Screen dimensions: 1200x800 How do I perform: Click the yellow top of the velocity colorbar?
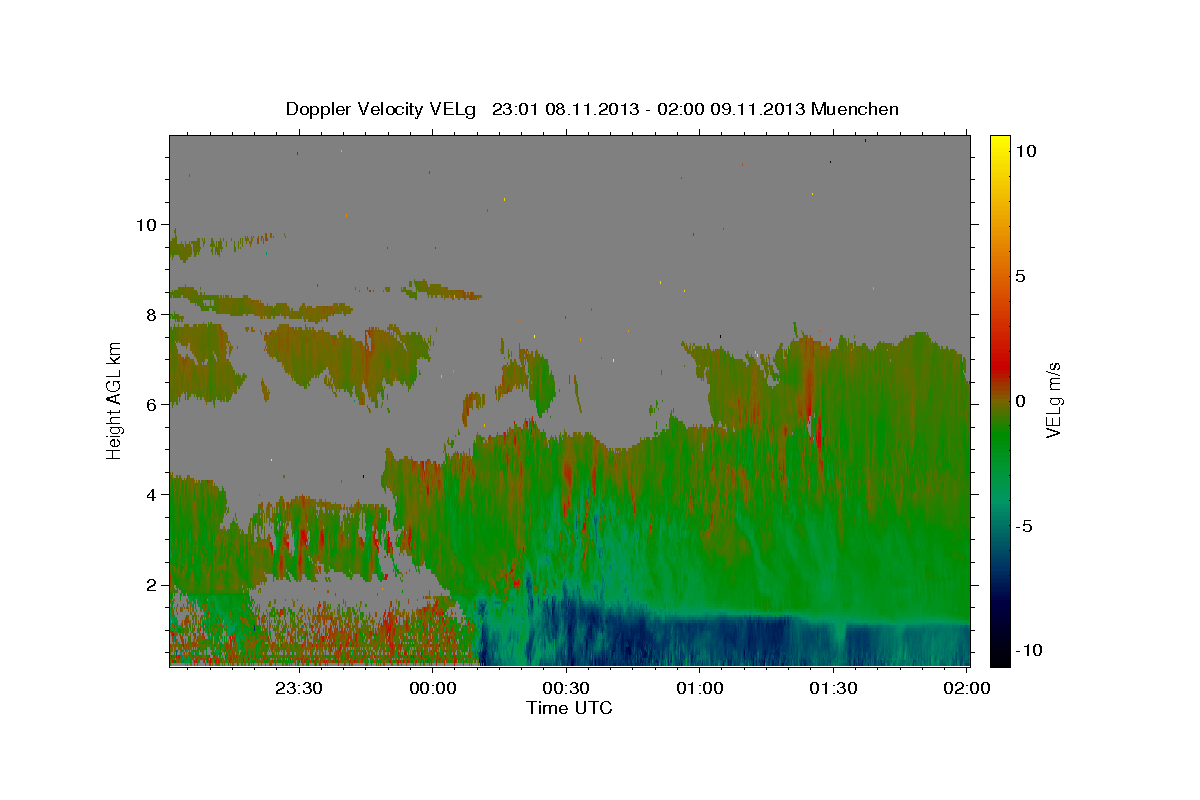pos(999,145)
